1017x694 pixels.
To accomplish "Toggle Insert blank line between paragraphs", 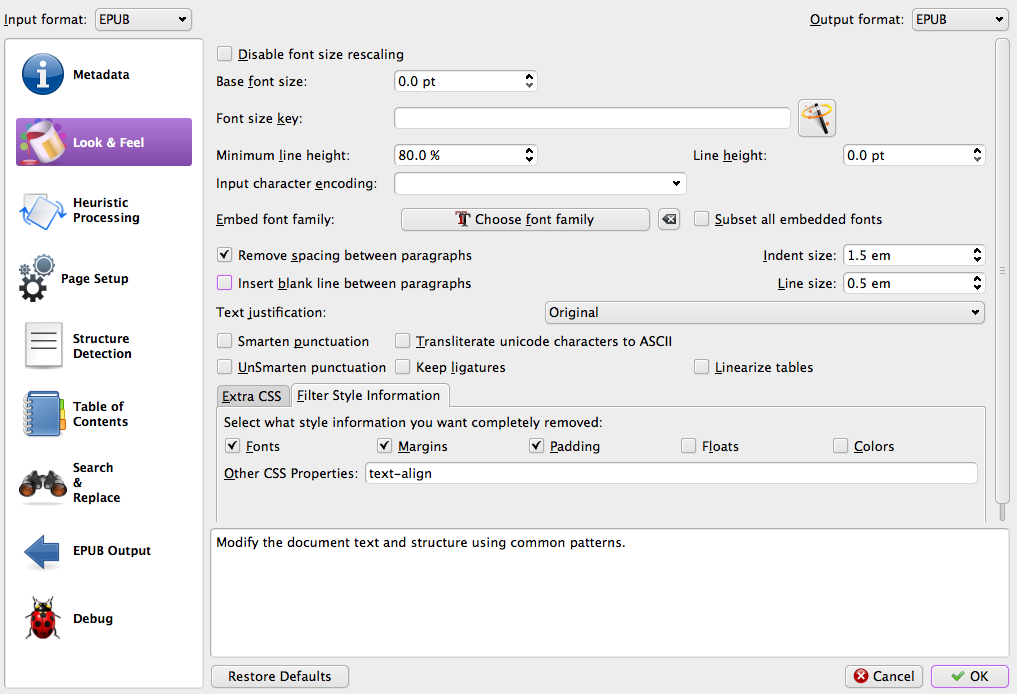I will tap(225, 283).
